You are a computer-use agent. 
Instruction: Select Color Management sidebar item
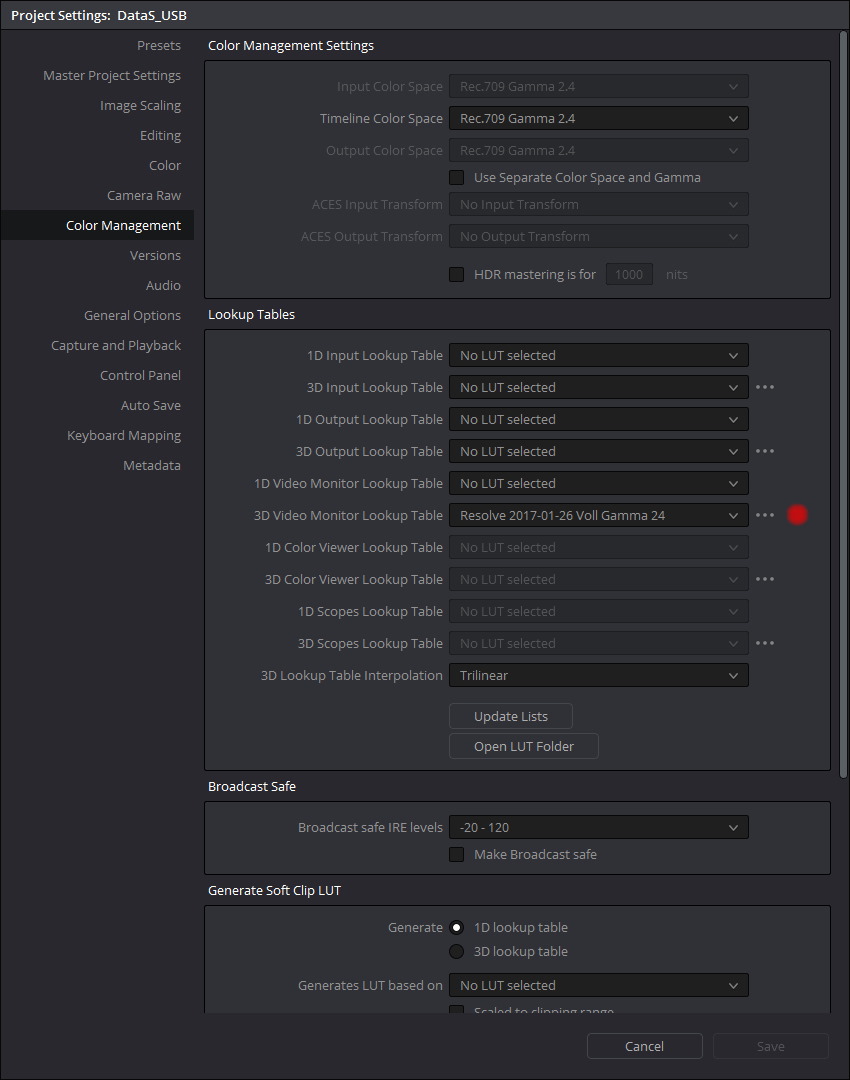tap(97, 225)
